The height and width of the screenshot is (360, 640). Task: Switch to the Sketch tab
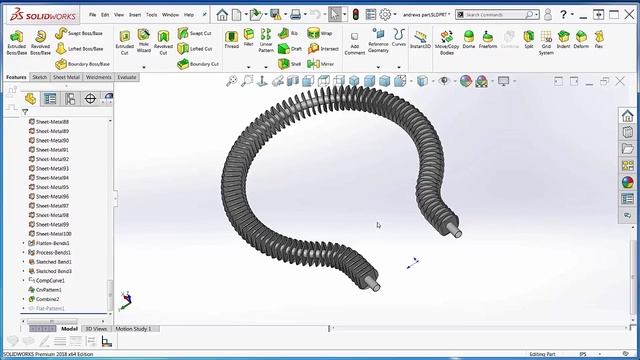coord(40,77)
